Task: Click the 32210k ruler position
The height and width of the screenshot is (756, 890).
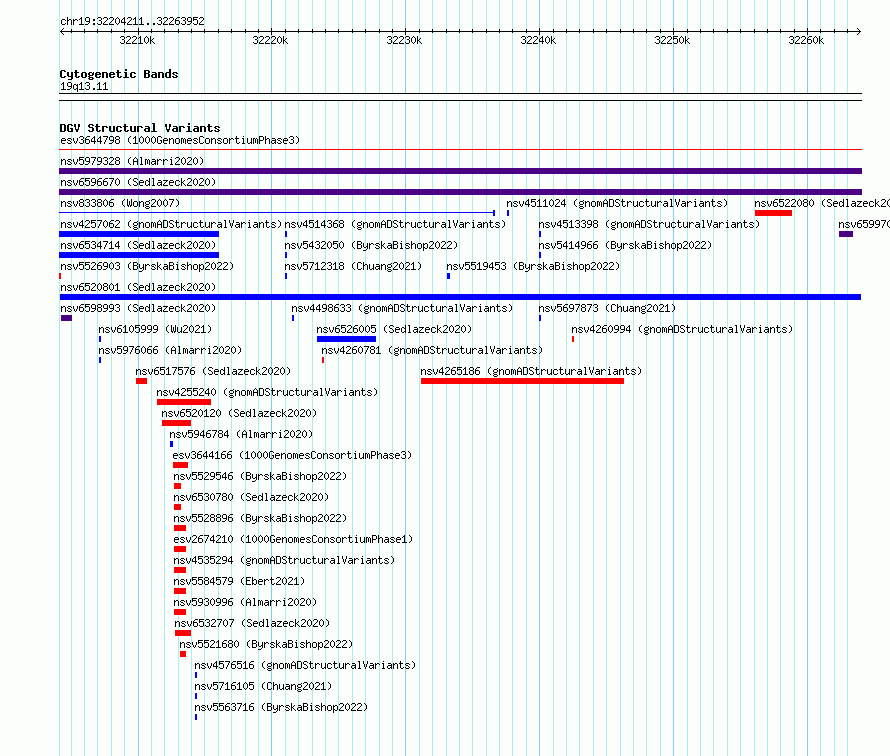Action: (x=137, y=40)
